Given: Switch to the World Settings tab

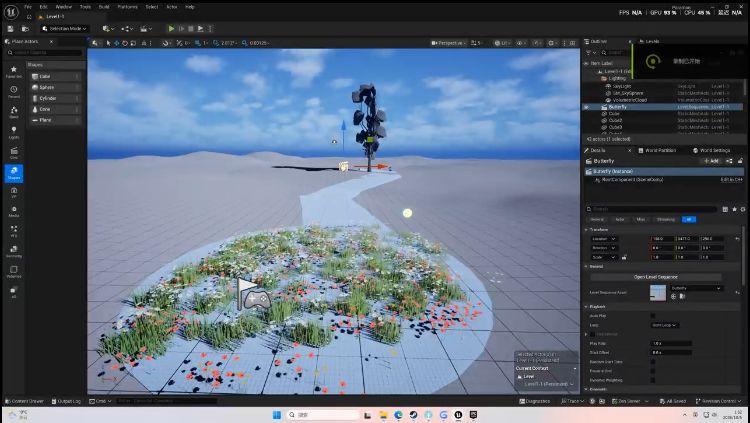Looking at the screenshot, I should [x=712, y=150].
